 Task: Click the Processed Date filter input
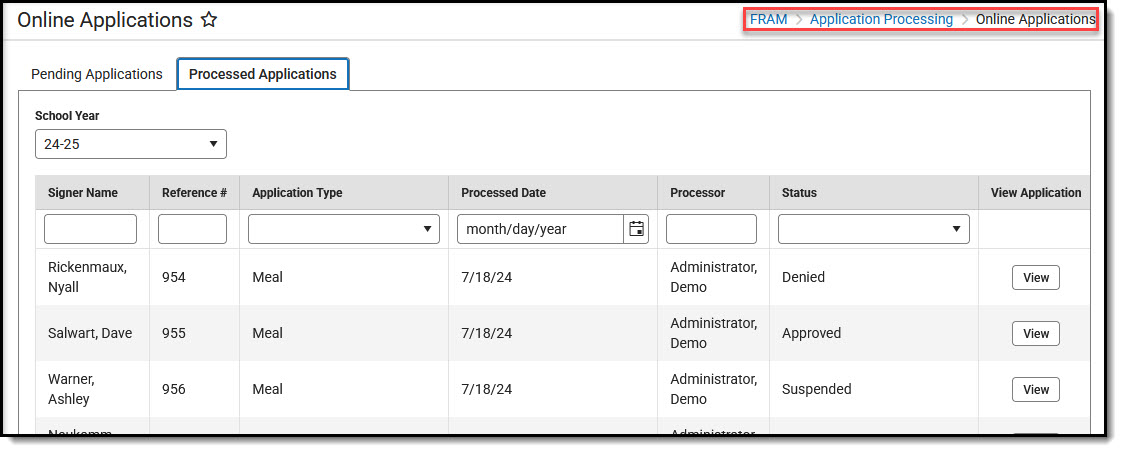pyautogui.click(x=540, y=229)
